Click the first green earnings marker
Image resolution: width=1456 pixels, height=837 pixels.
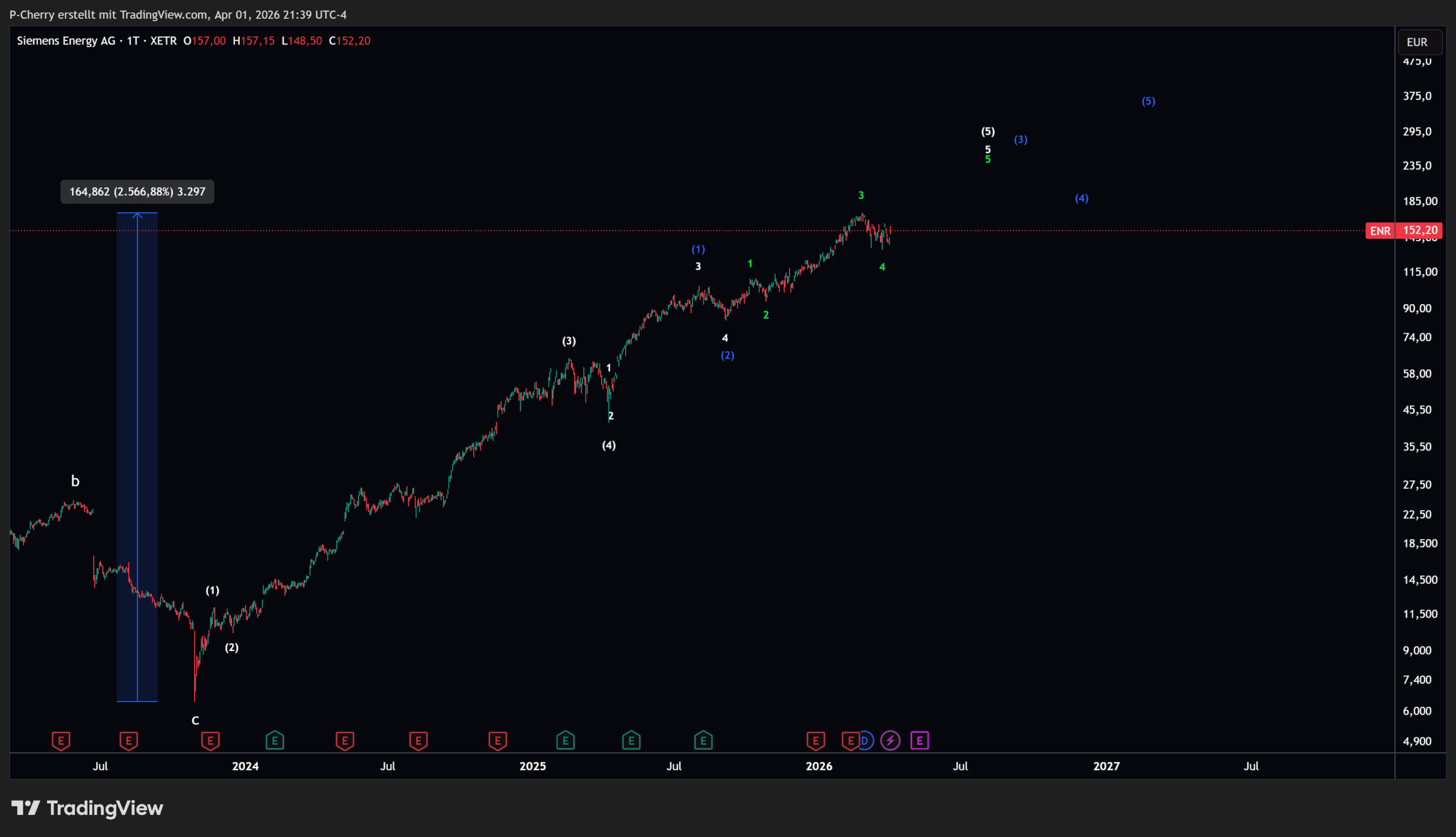tap(275, 740)
